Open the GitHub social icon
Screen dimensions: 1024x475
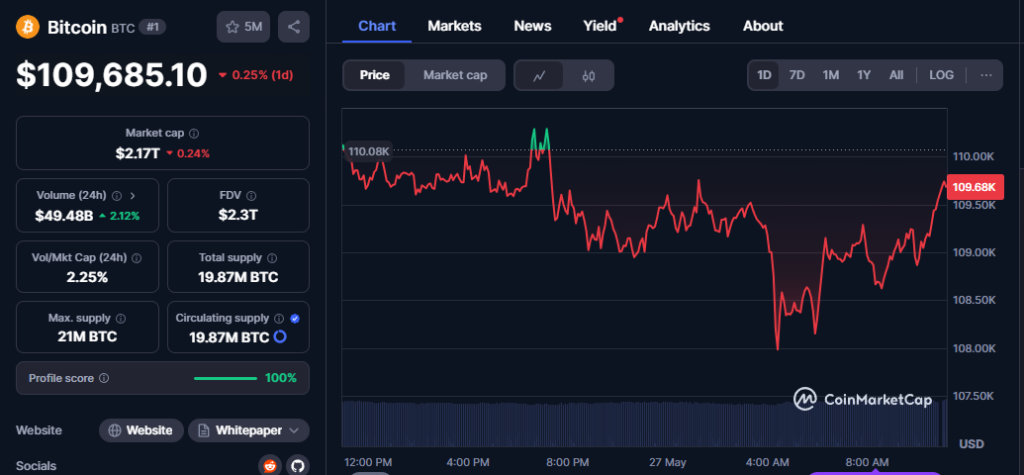pyautogui.click(x=297, y=466)
